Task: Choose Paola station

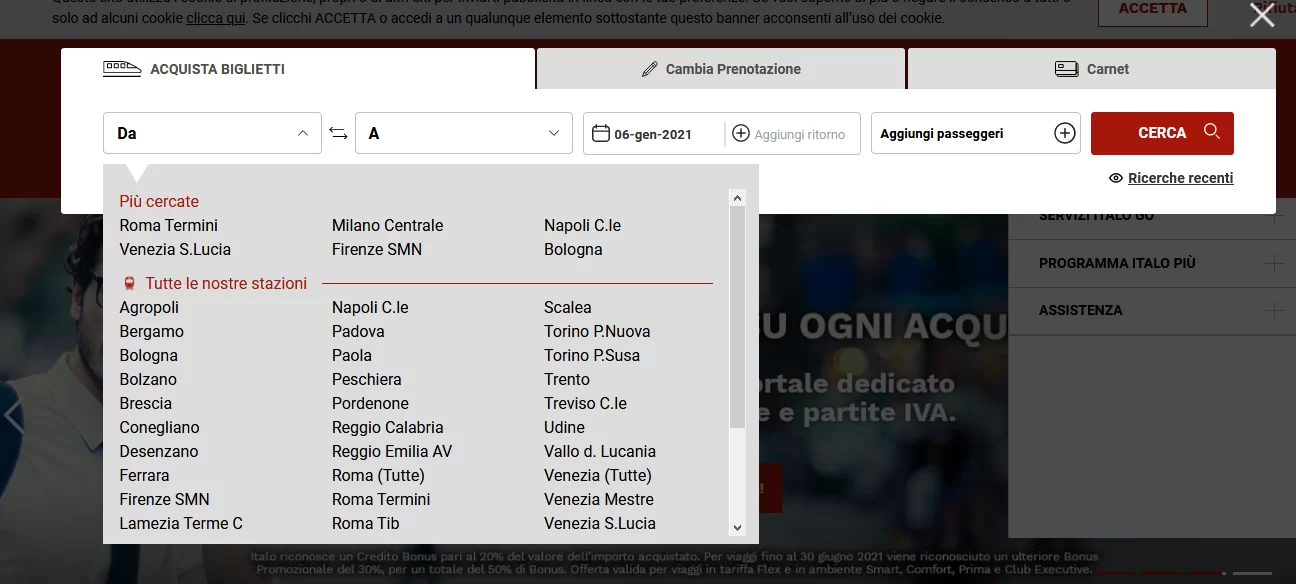Action: [352, 355]
